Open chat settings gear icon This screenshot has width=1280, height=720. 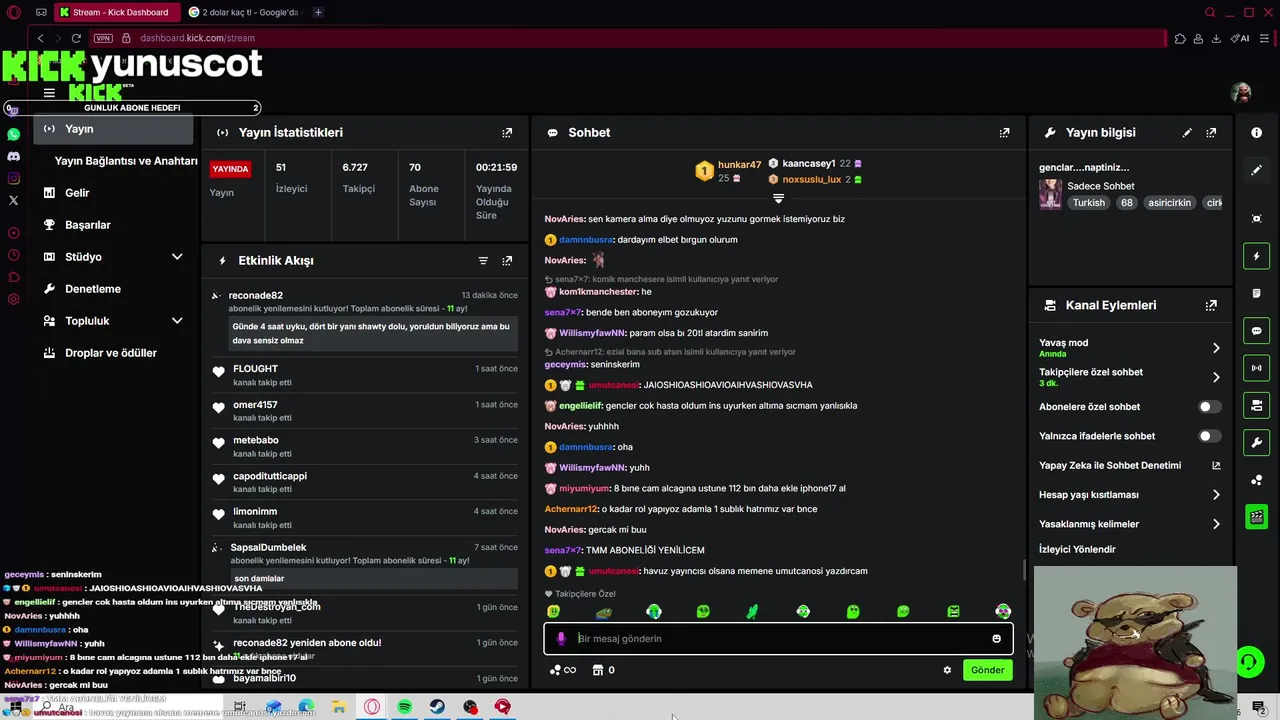pos(947,670)
